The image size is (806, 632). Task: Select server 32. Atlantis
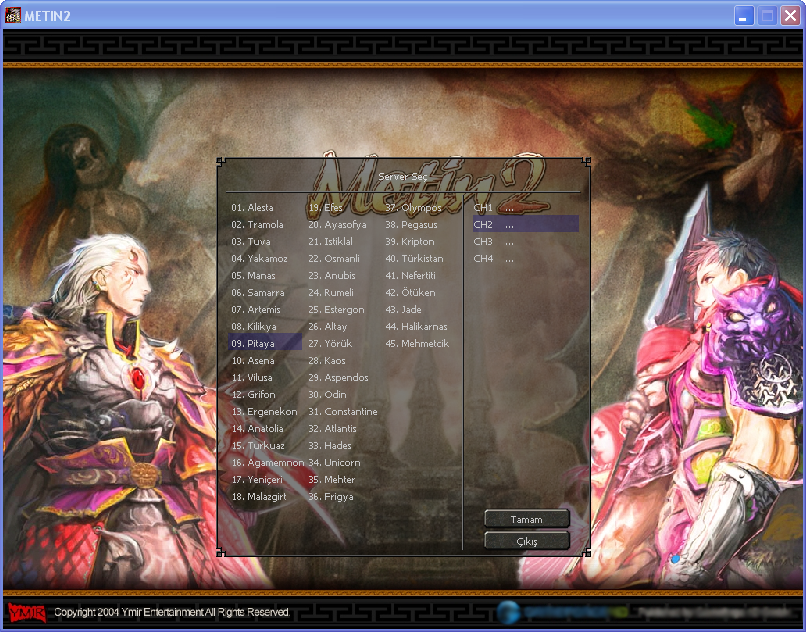point(332,428)
